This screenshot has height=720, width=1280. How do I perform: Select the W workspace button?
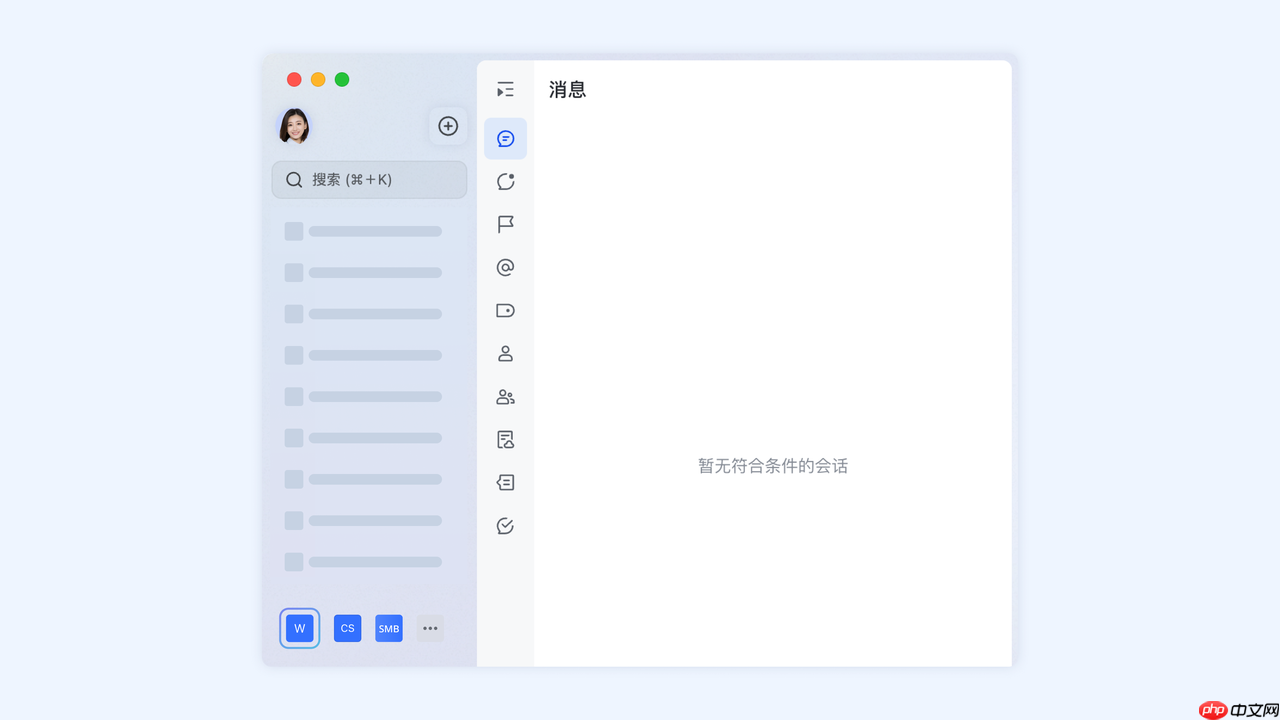(x=300, y=628)
